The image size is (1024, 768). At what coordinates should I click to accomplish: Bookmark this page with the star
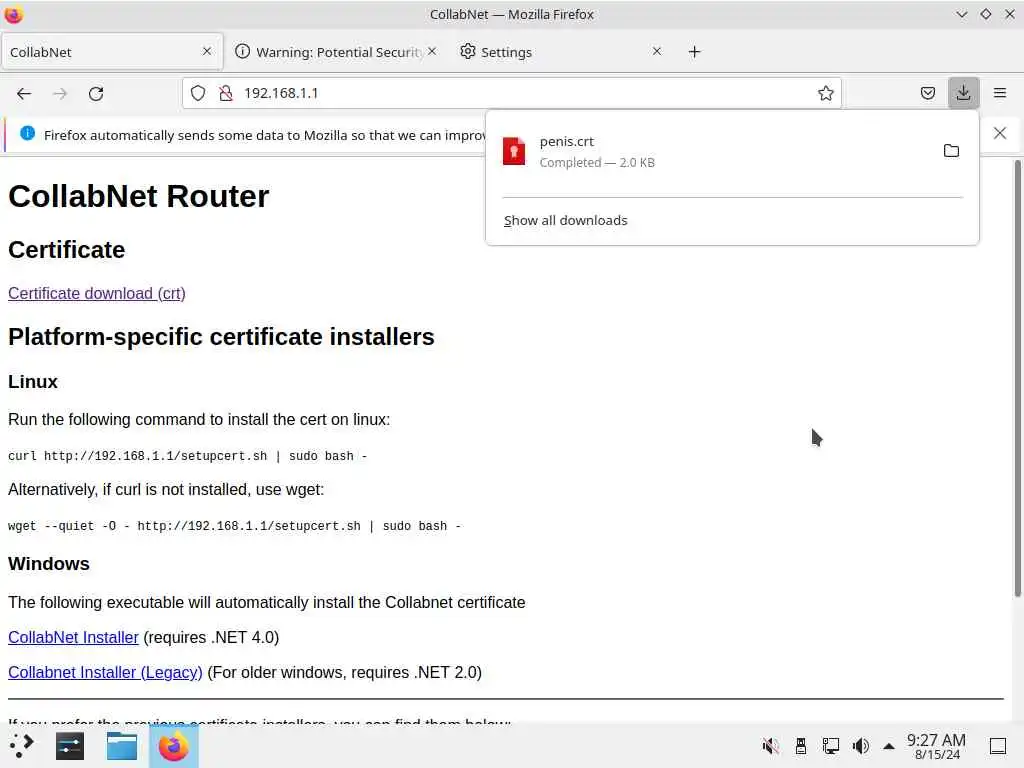[x=825, y=93]
